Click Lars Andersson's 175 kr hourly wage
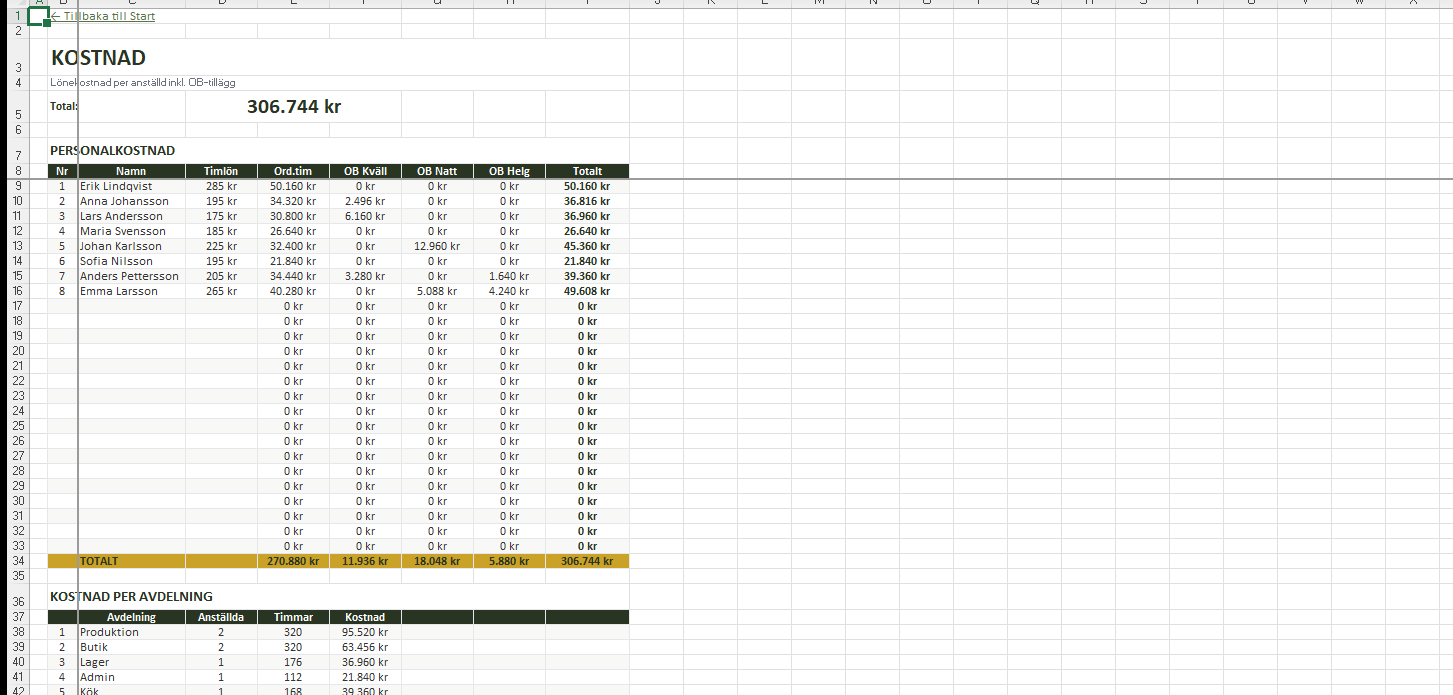 click(221, 216)
